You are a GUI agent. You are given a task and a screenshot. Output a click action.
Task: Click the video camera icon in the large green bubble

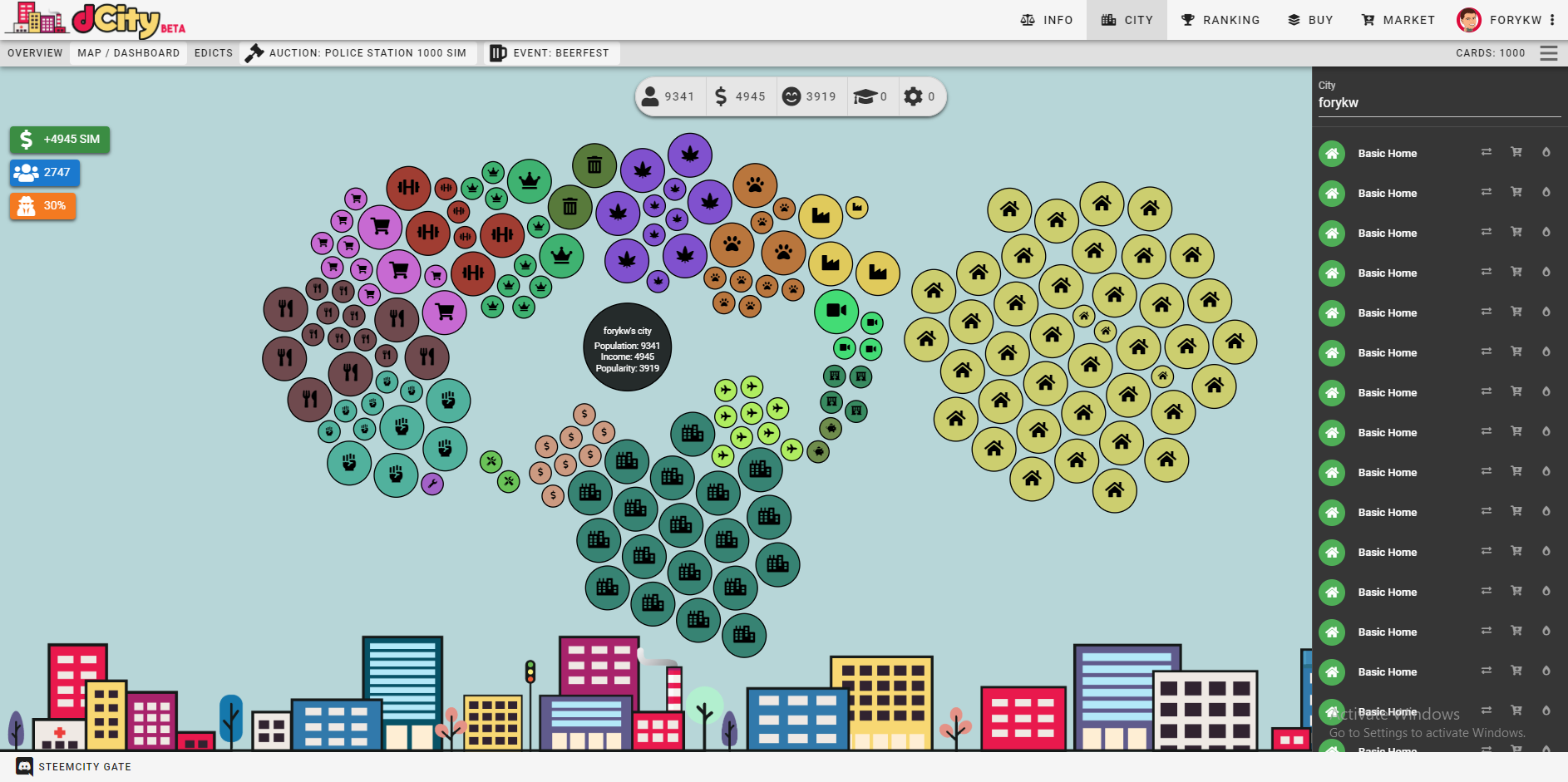[x=836, y=311]
